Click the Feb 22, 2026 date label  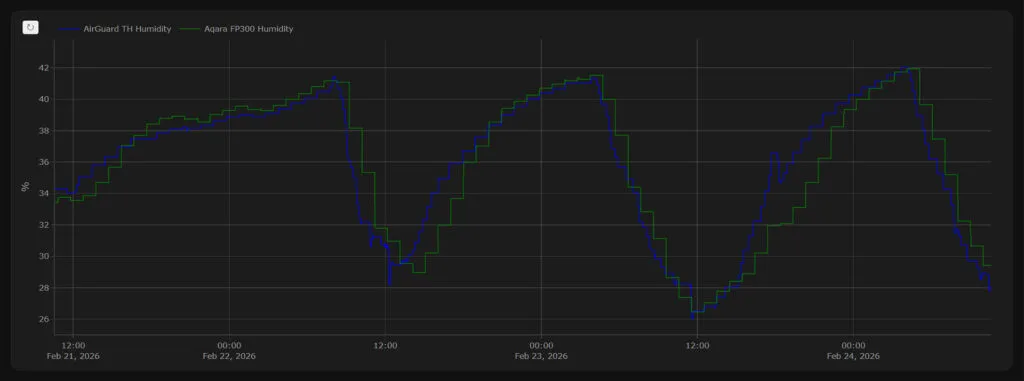229,356
